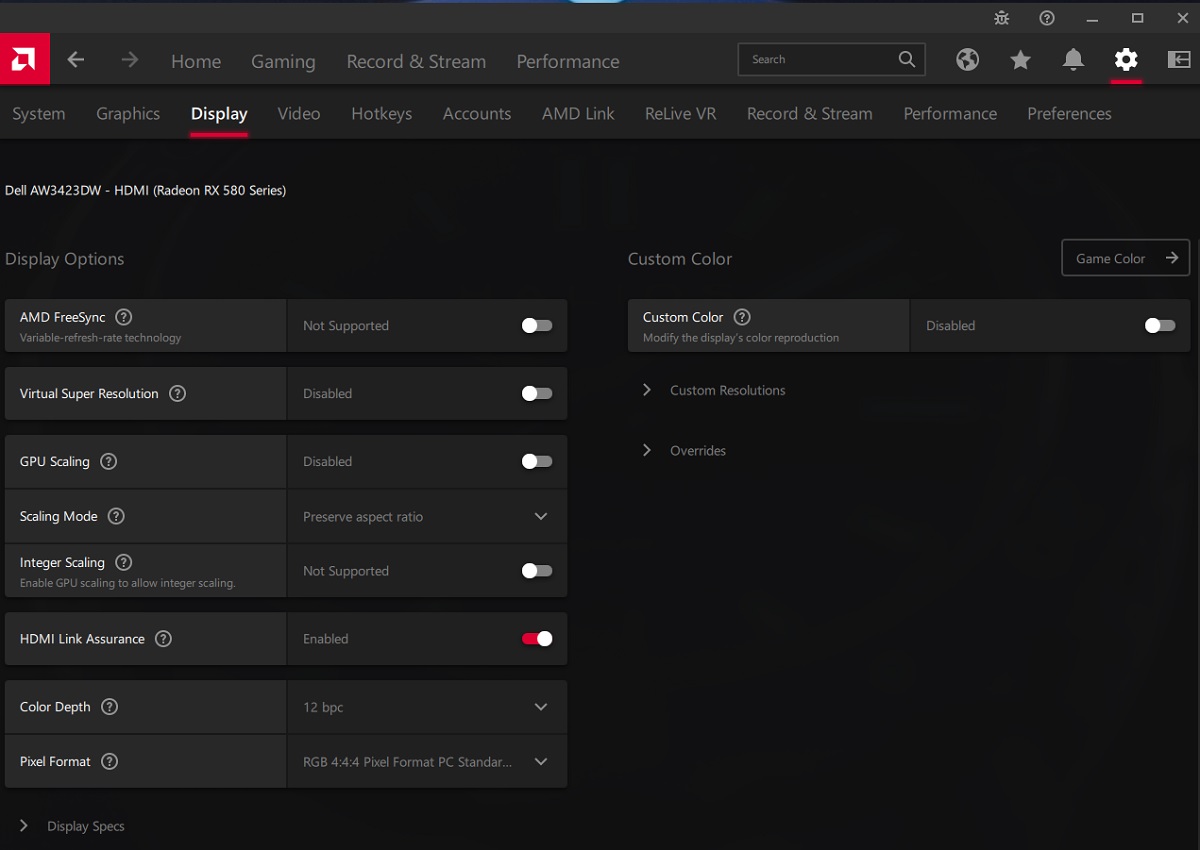
Task: Click Dell AW3423DW display name
Action: [x=146, y=190]
